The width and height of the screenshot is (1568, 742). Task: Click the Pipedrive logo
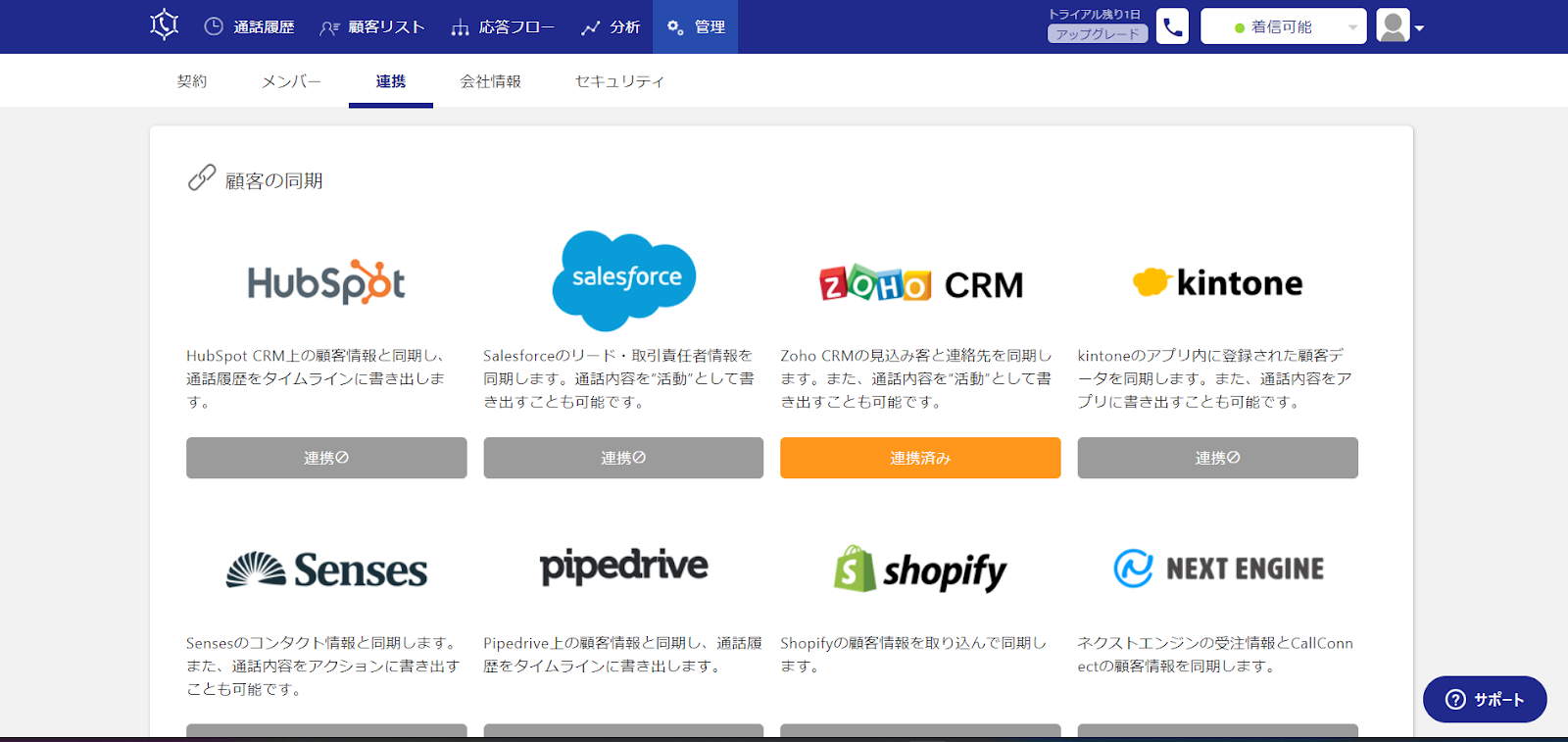[624, 567]
